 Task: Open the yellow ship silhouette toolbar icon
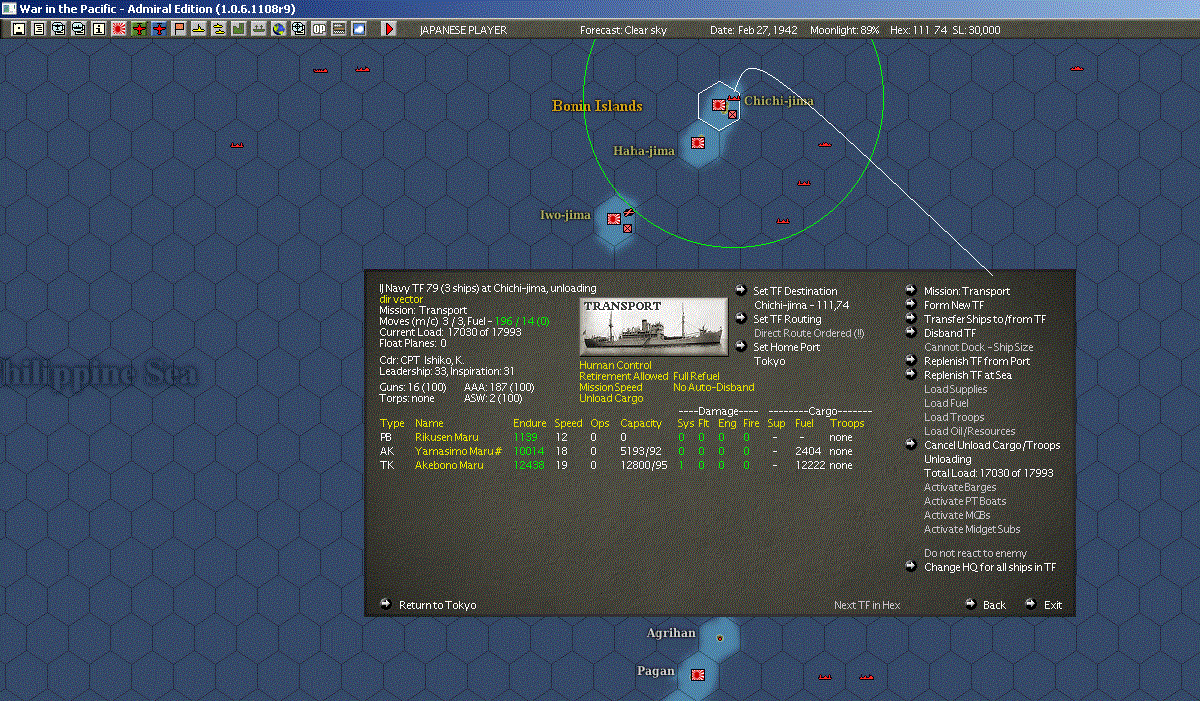click(x=198, y=30)
